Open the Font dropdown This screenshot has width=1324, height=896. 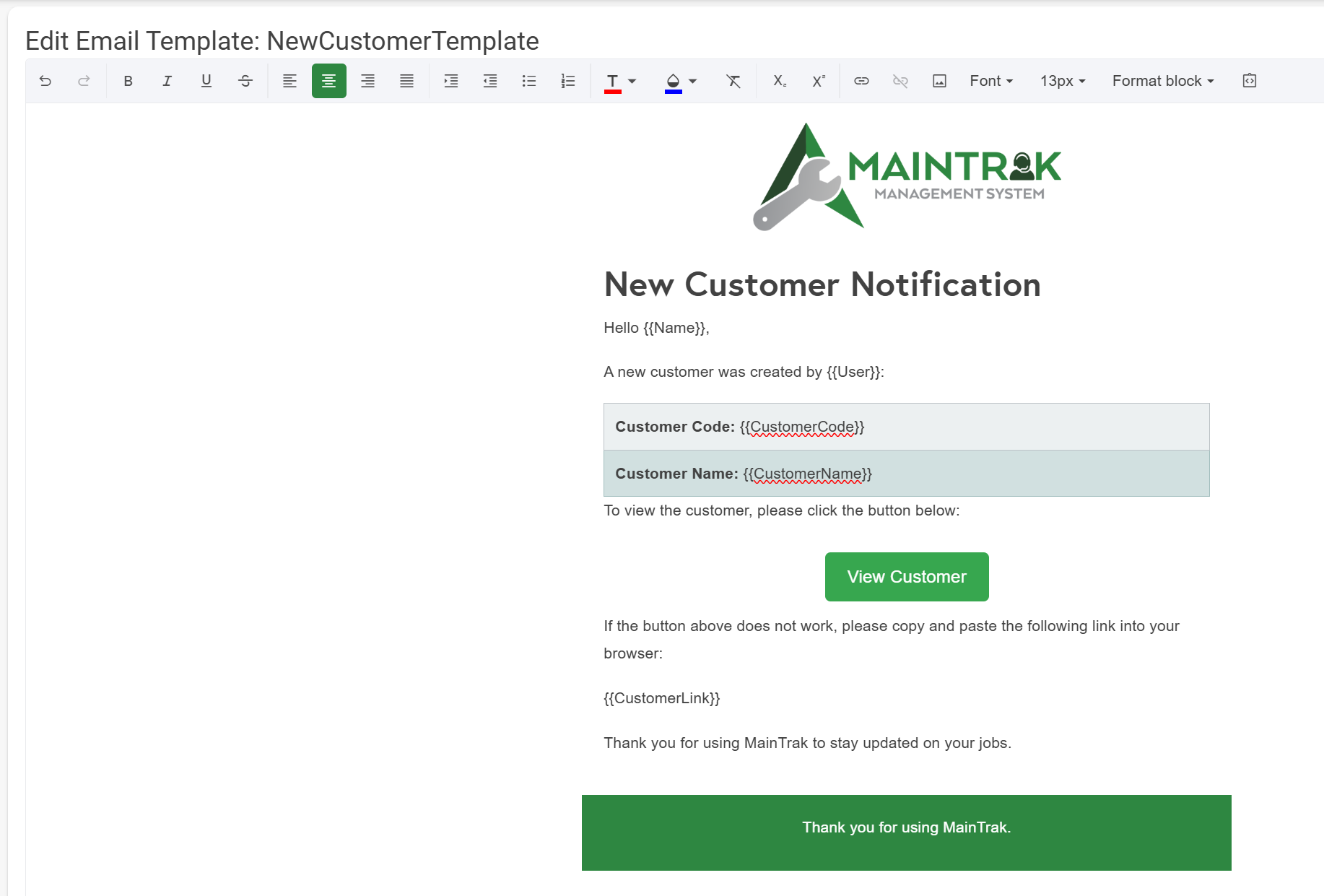(x=990, y=81)
